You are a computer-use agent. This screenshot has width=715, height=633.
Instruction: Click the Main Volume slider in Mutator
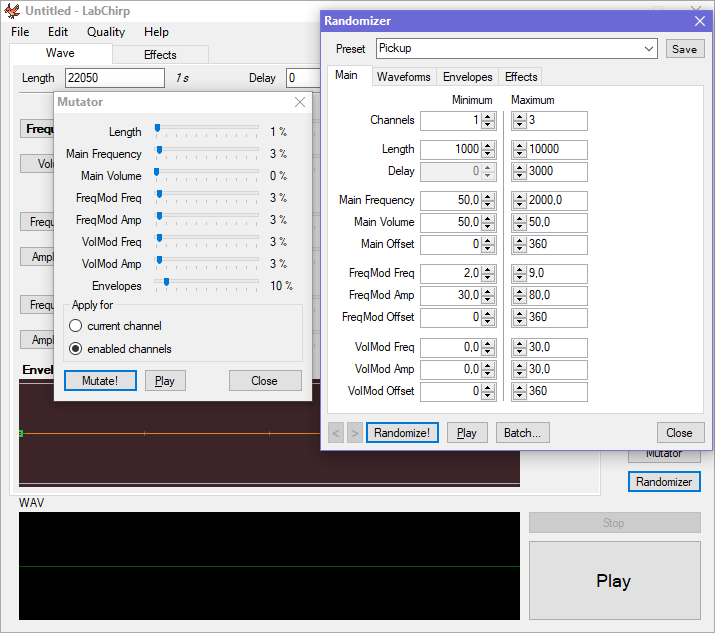[x=207, y=174]
